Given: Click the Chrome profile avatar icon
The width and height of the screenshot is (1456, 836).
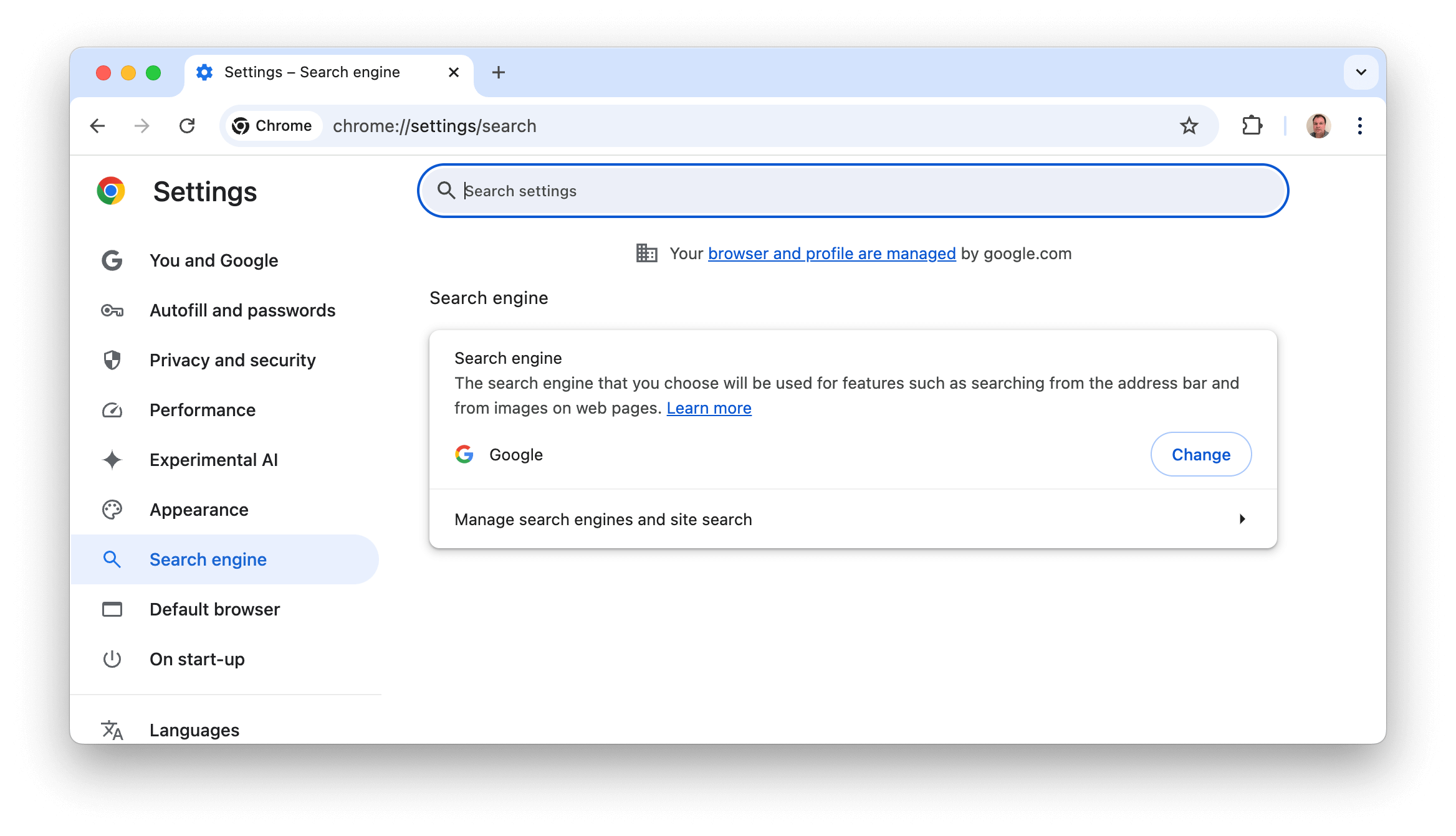Looking at the screenshot, I should pyautogui.click(x=1318, y=125).
